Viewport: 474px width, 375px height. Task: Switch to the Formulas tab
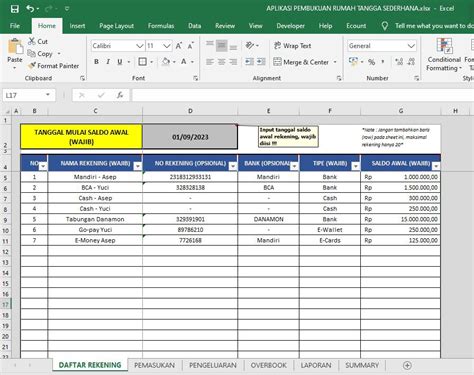[x=161, y=26]
